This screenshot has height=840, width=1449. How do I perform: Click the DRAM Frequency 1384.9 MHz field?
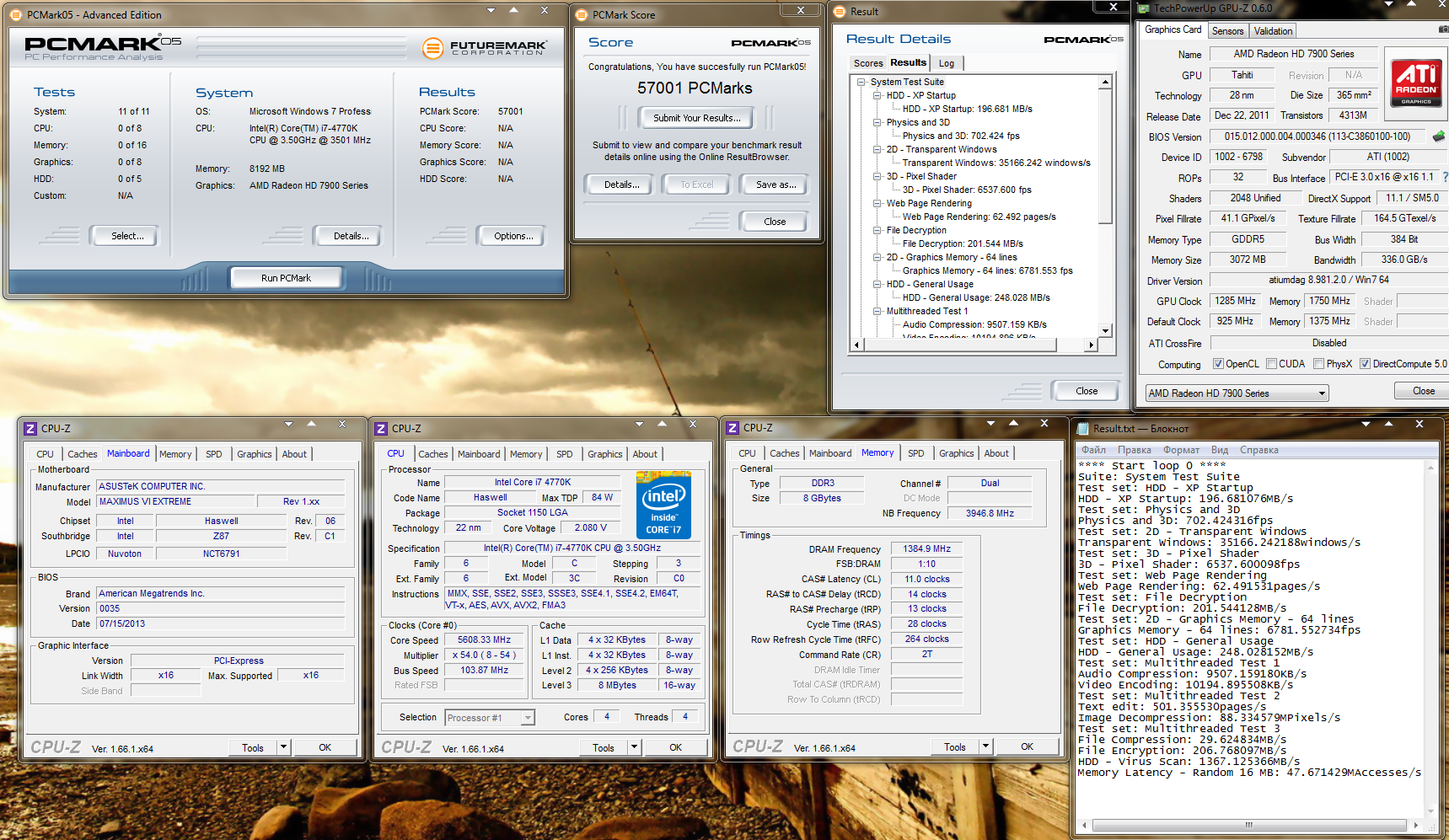click(926, 548)
